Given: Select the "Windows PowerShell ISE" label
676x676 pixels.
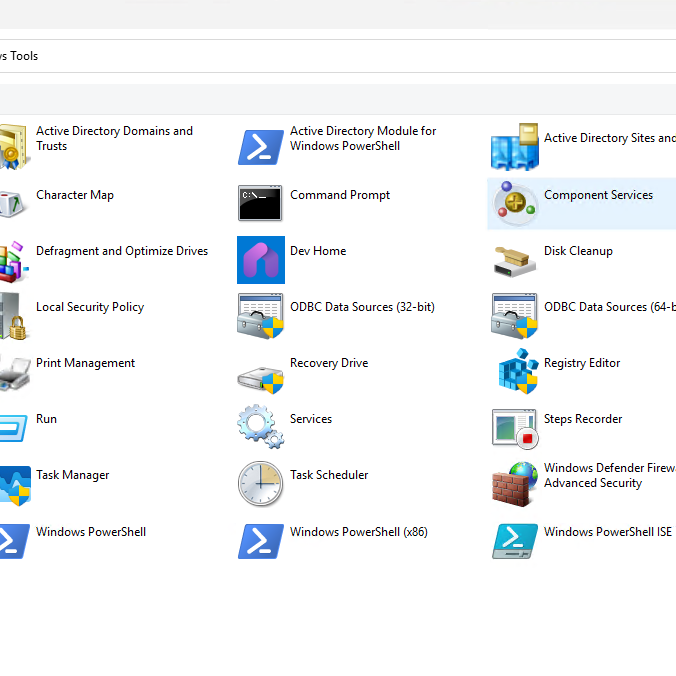Looking at the screenshot, I should point(608,532).
